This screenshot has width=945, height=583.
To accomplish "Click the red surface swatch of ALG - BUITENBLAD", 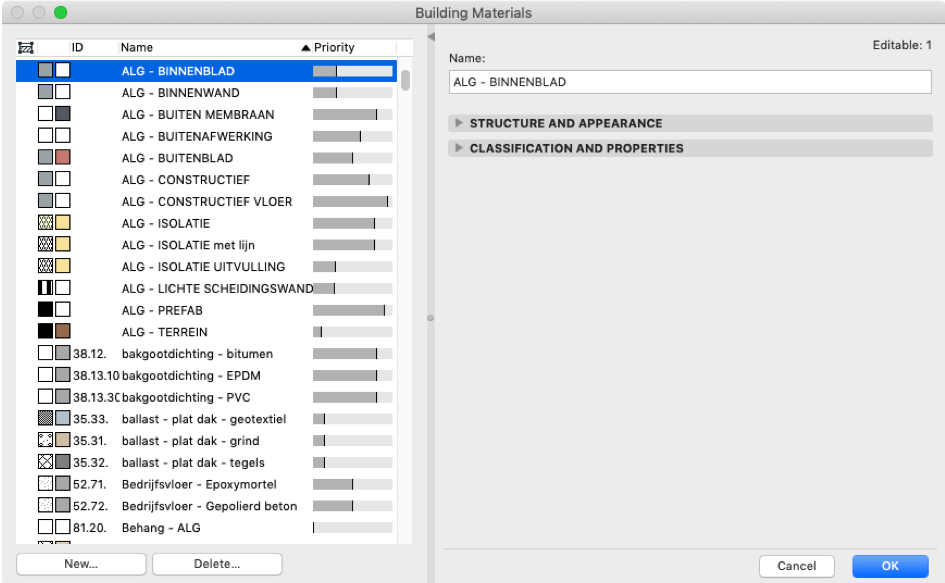I will tap(63, 157).
